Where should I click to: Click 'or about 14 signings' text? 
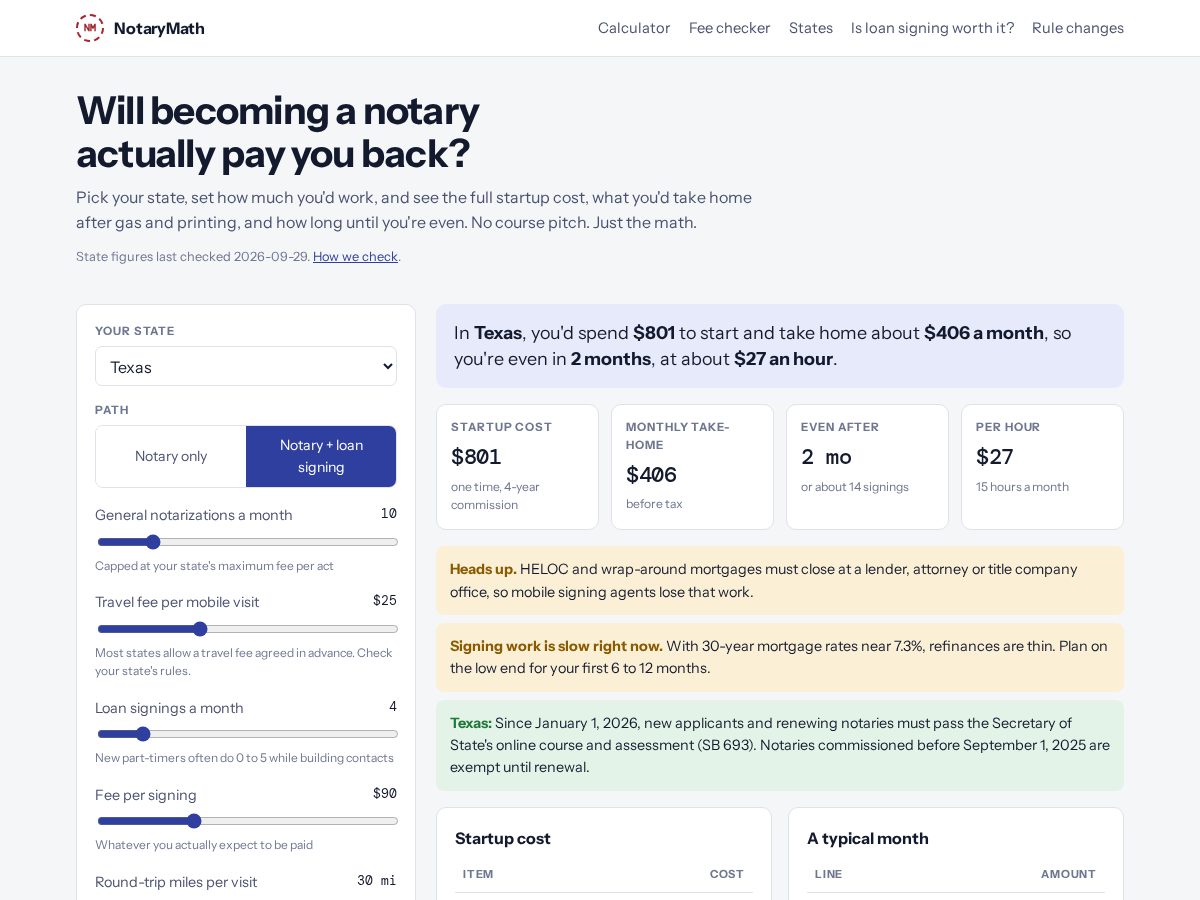coord(855,487)
